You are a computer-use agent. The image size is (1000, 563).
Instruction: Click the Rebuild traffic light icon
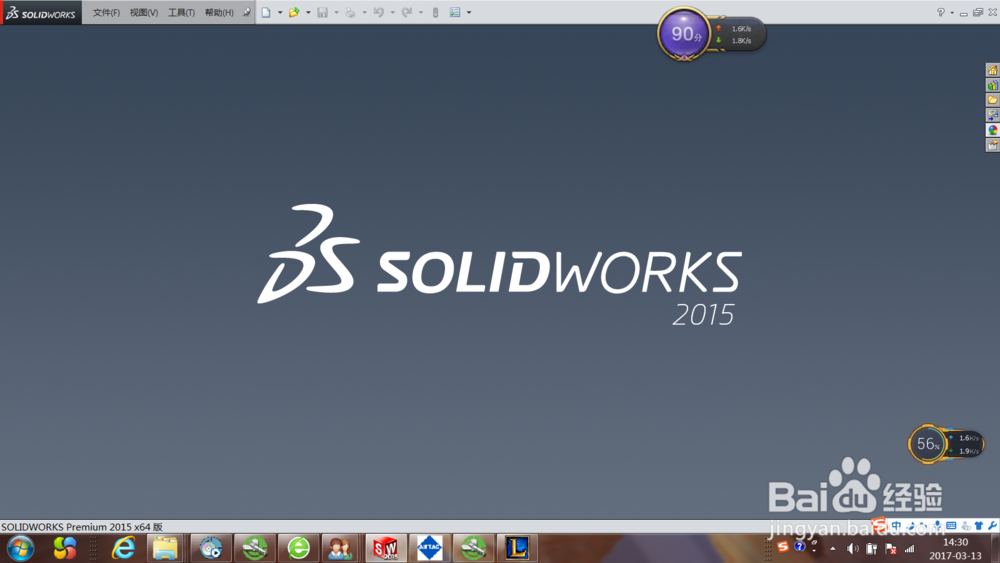coord(435,12)
